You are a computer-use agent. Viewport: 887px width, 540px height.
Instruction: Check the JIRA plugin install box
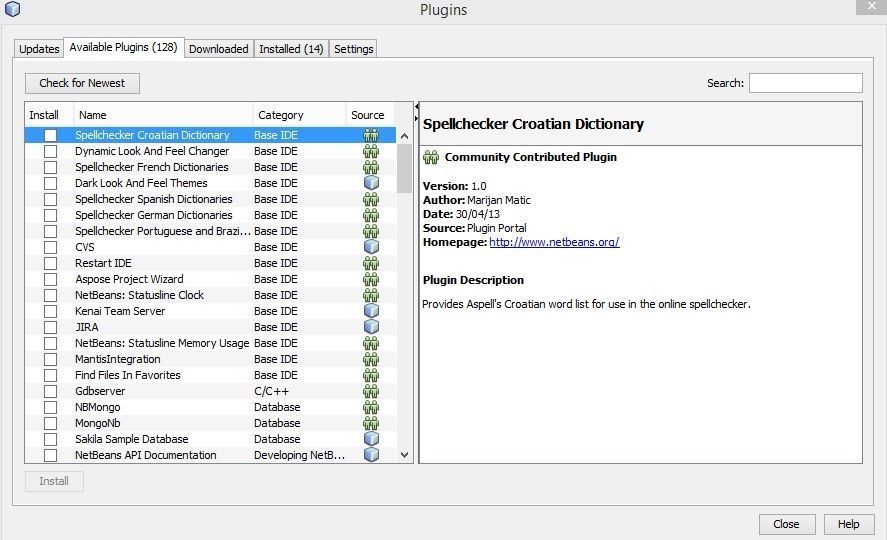click(x=50, y=327)
